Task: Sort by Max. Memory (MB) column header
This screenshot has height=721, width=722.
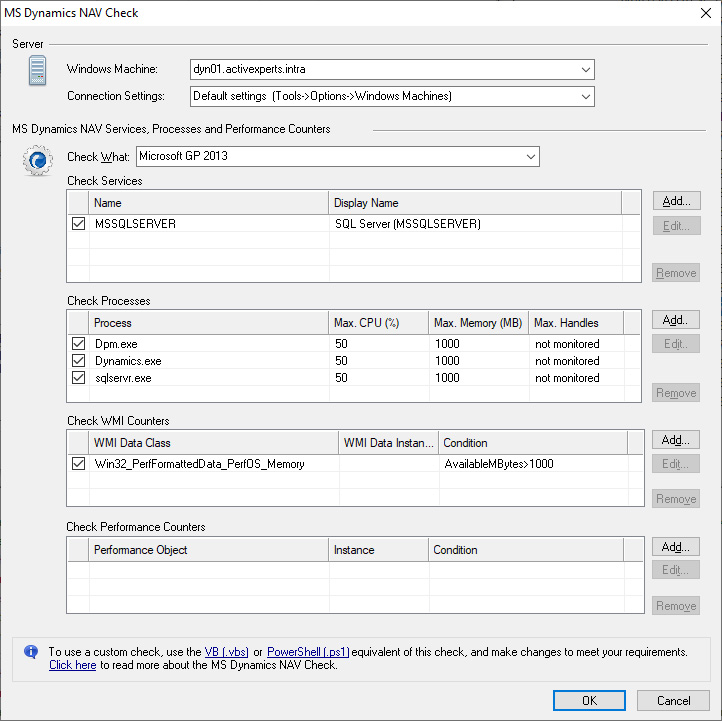Action: 478,323
